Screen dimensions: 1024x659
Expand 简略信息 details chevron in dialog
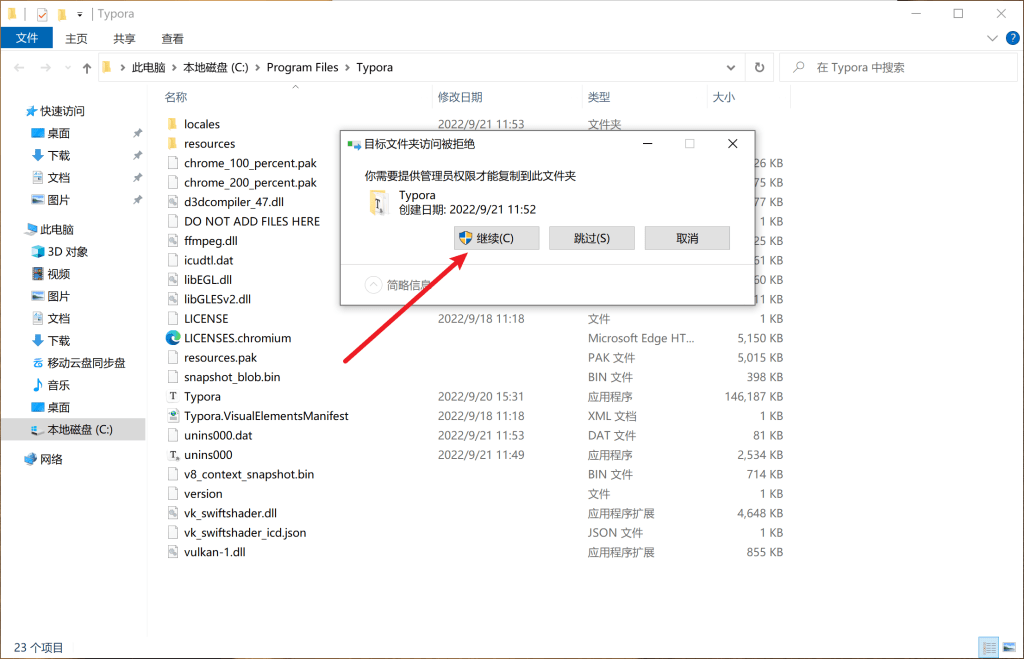coord(374,285)
